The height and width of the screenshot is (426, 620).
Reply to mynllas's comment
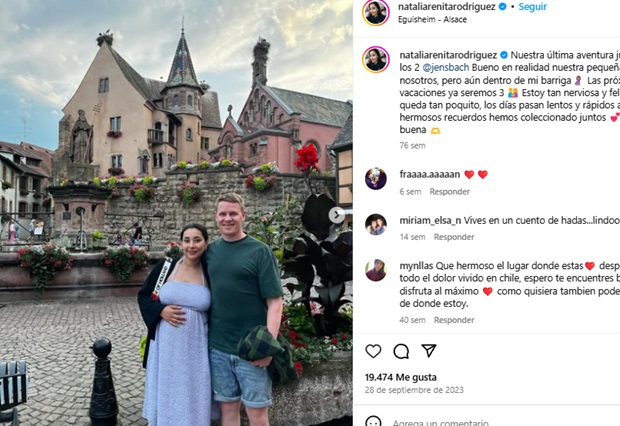(454, 320)
